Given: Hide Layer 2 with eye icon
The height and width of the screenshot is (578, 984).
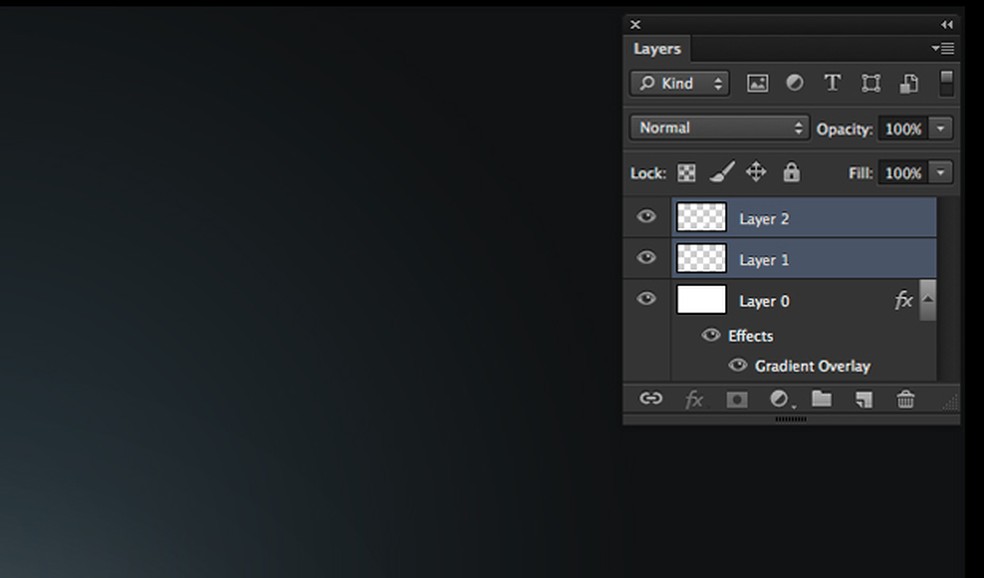Looking at the screenshot, I should (x=646, y=217).
